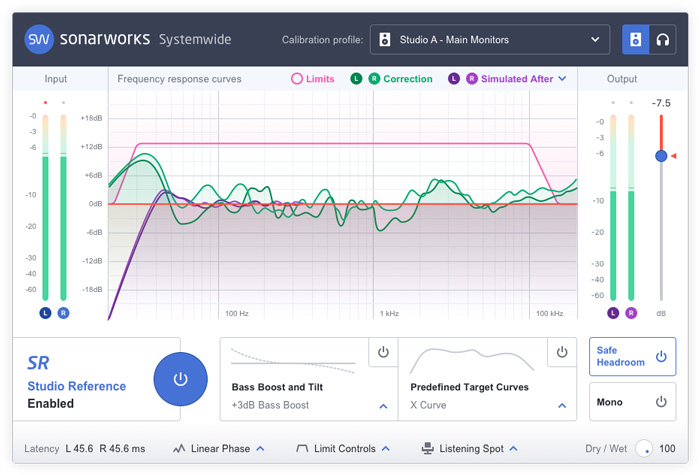Click the Systemwide title text
Viewport: 700px width, 475px height.
pos(195,39)
